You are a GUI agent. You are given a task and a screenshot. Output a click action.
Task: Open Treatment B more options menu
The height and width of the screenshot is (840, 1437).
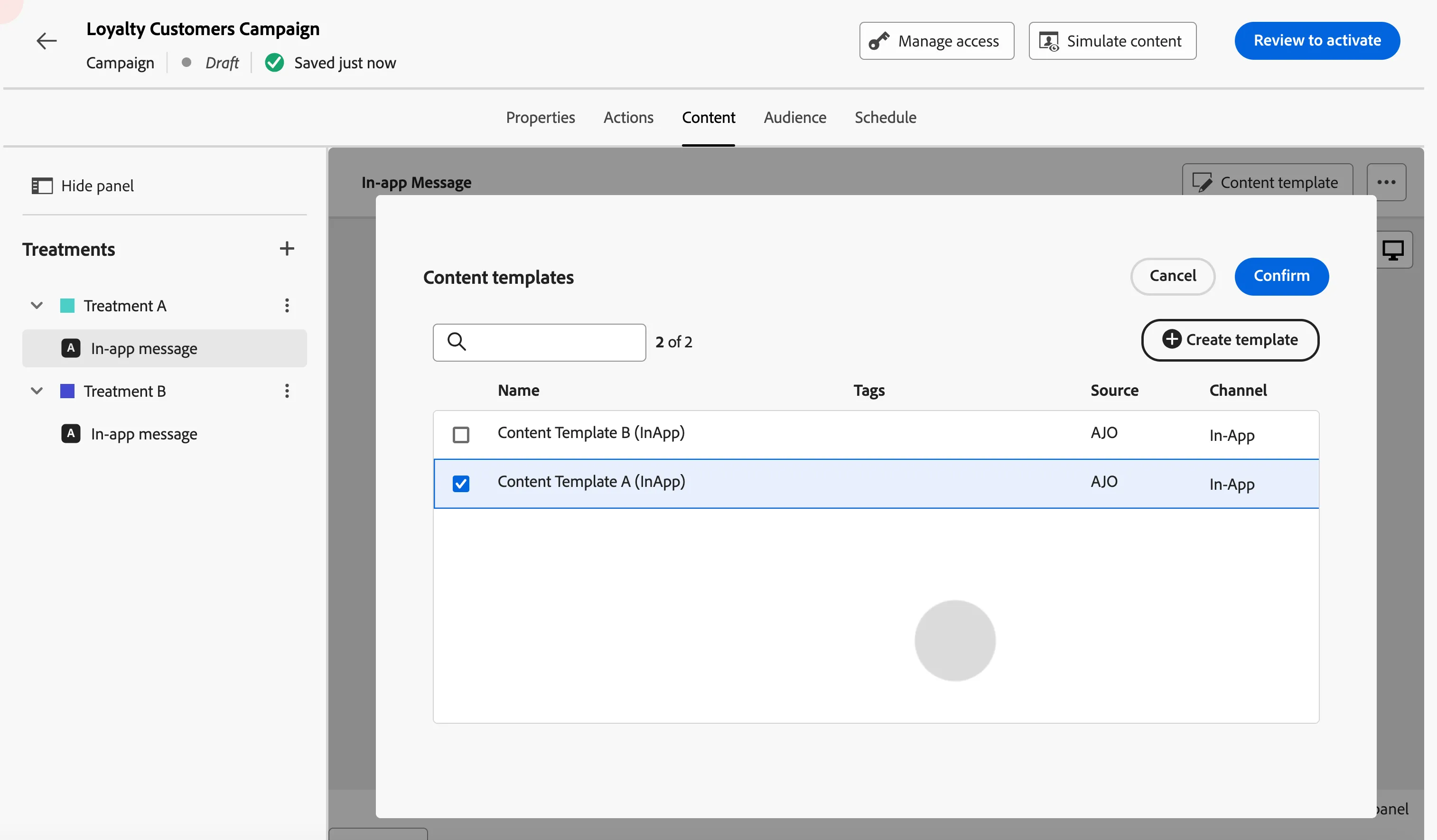tap(287, 391)
